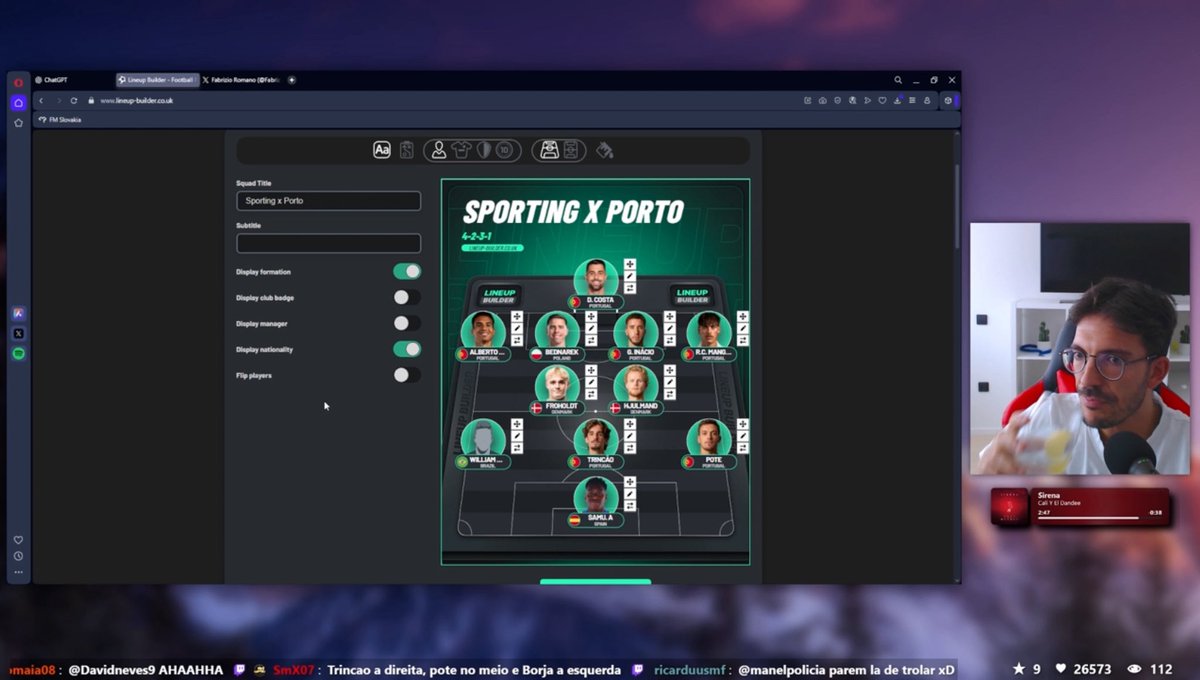Open the text settings Aa icon
The image size is (1200, 680).
tap(382, 150)
